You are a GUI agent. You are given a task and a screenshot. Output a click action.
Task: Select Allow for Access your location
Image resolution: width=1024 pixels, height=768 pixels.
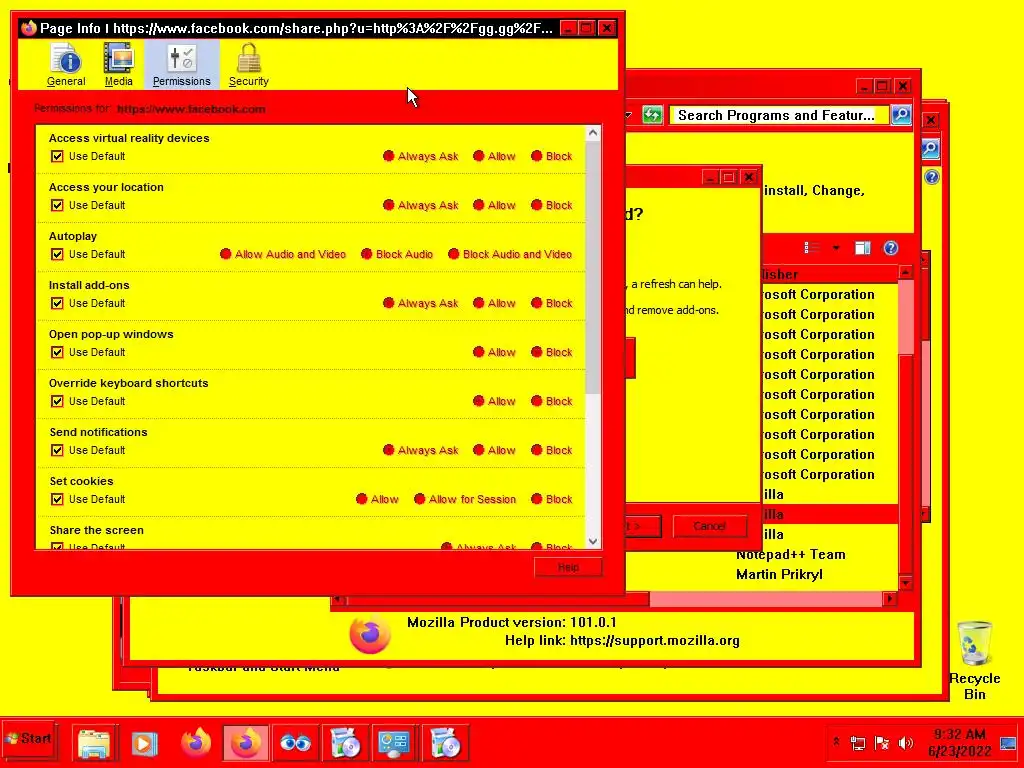[479, 205]
